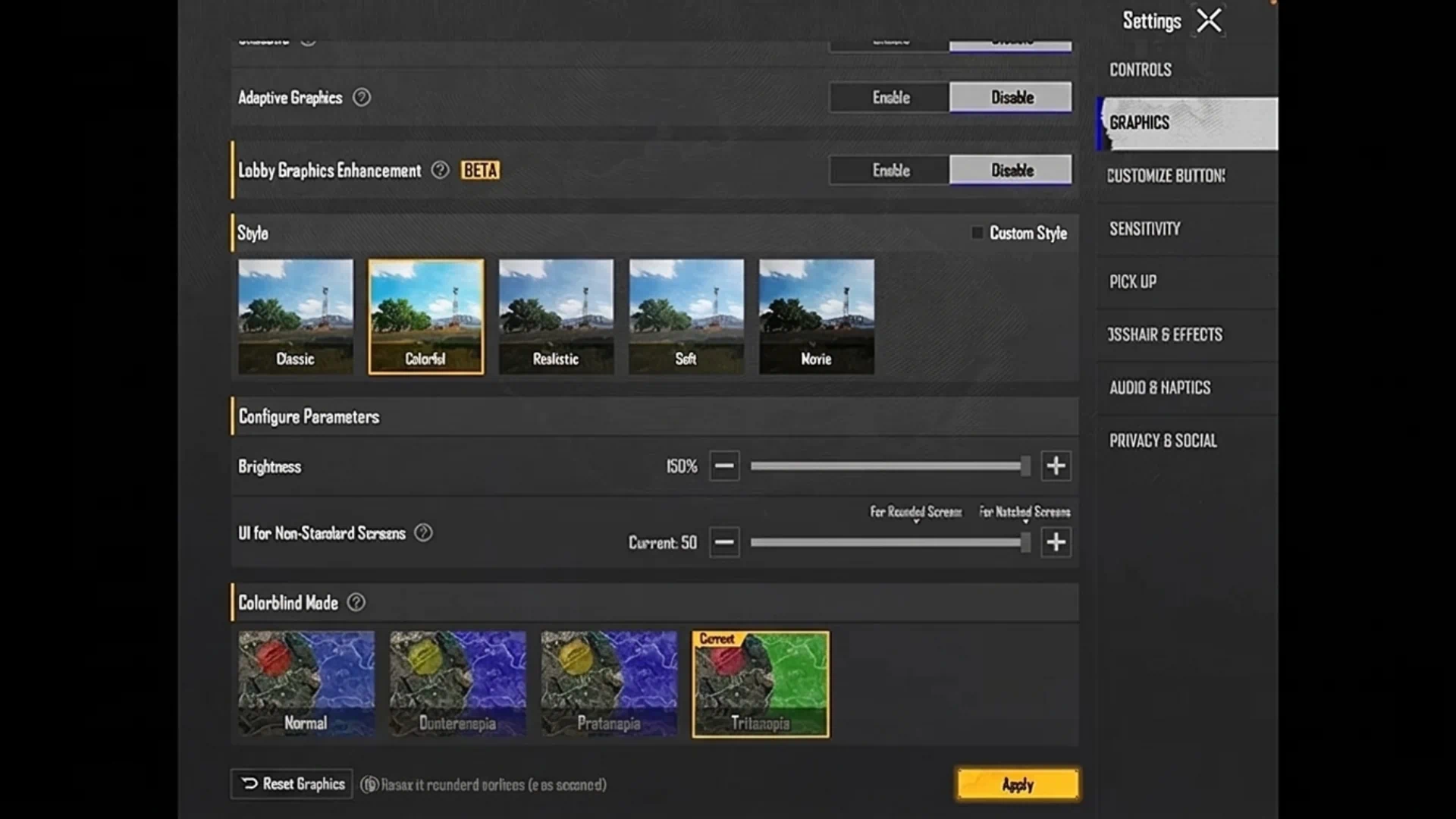Click the BETA badge label
This screenshot has height=819, width=1456.
pos(480,170)
